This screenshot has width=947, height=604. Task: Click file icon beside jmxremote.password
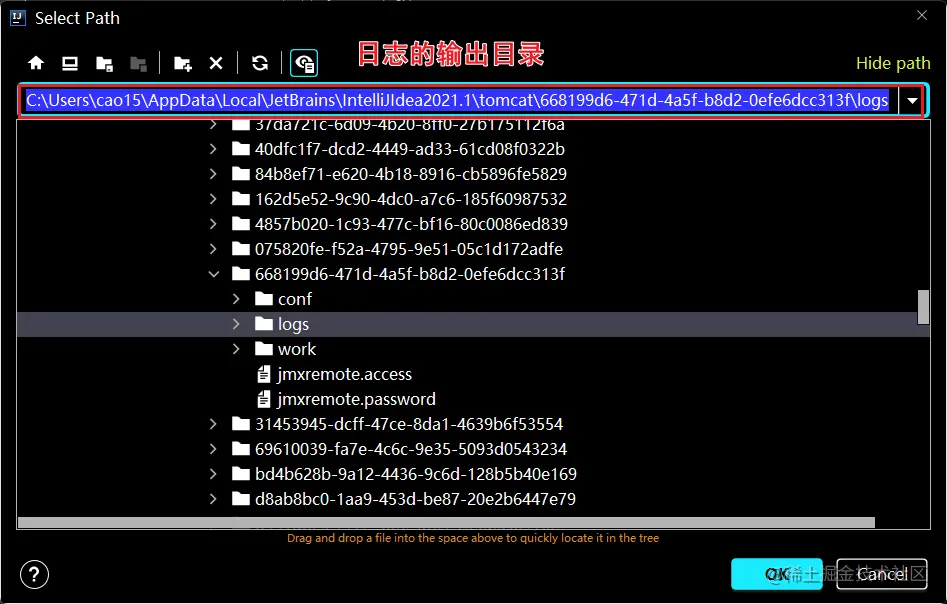click(x=264, y=399)
